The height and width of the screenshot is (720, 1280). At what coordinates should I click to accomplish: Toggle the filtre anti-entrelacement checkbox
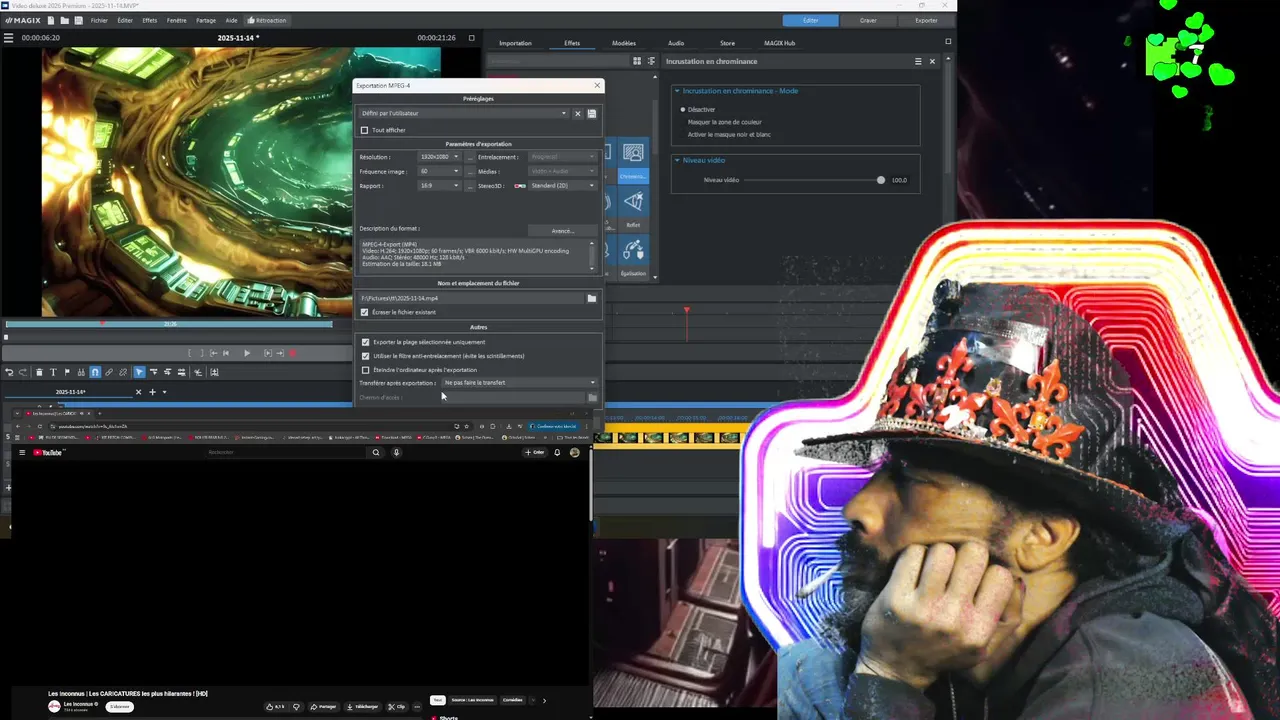click(365, 356)
